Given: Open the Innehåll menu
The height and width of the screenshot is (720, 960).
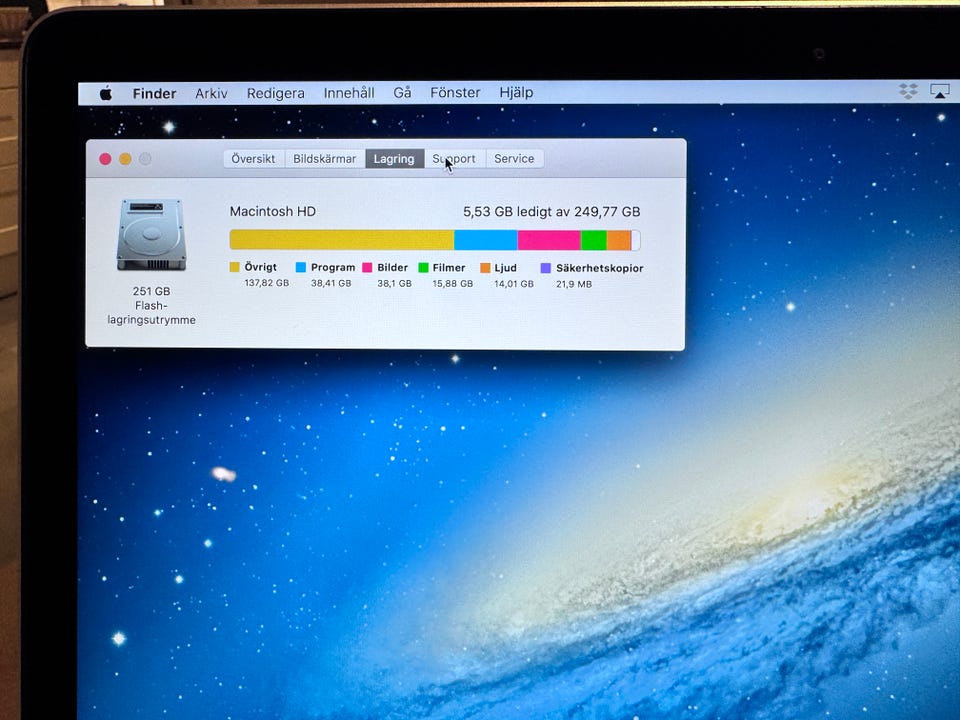Looking at the screenshot, I should (x=349, y=92).
